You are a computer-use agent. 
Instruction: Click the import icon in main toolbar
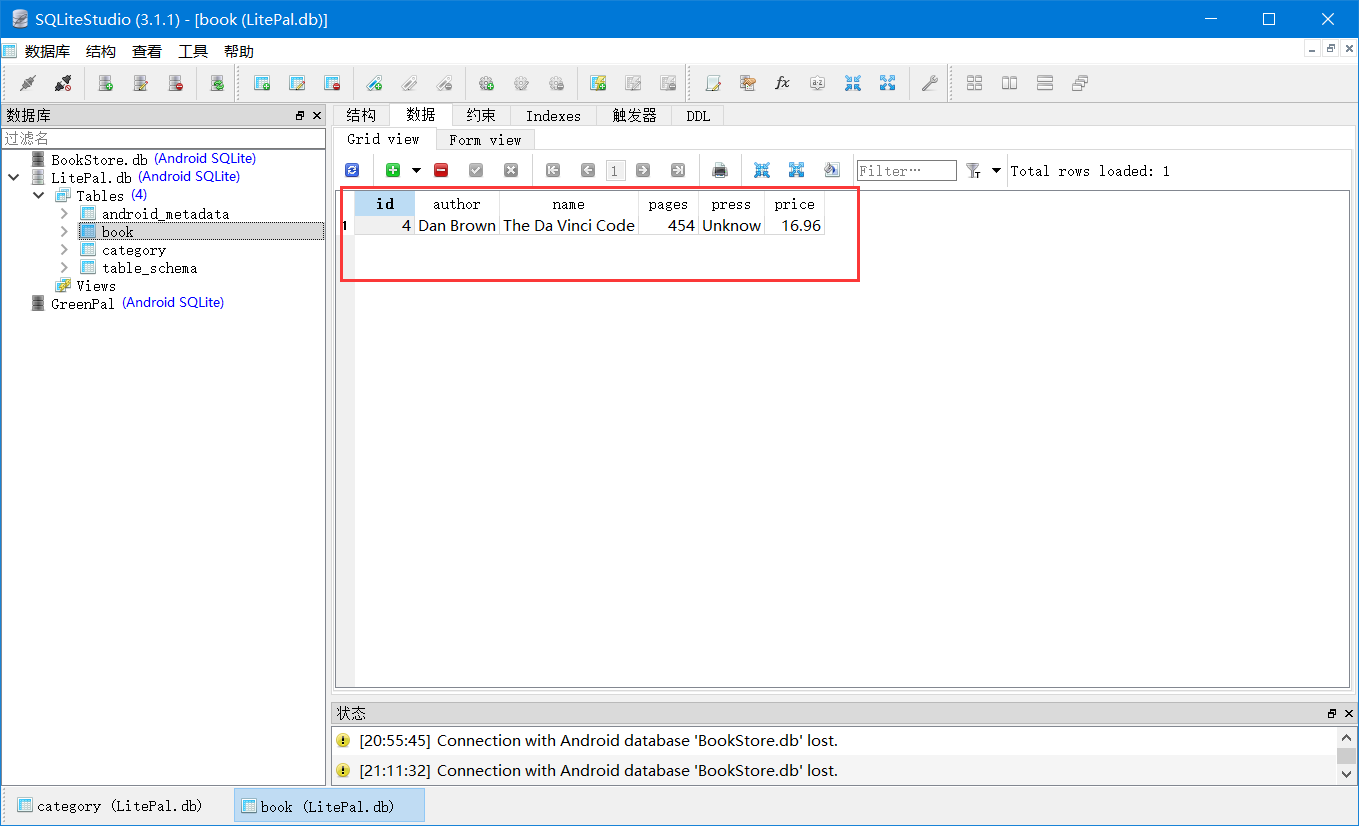tap(852, 84)
